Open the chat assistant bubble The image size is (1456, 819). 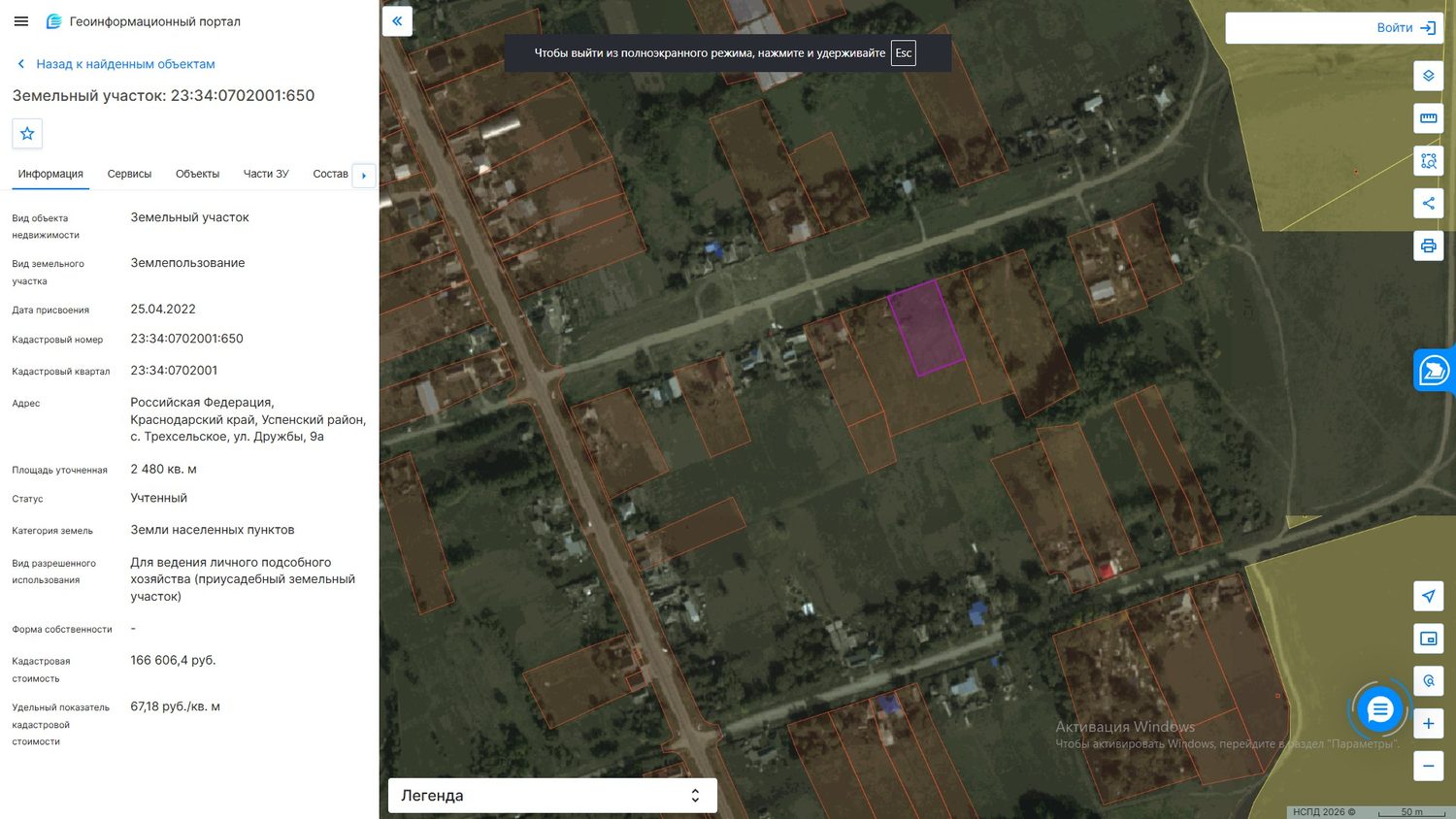pyautogui.click(x=1379, y=710)
